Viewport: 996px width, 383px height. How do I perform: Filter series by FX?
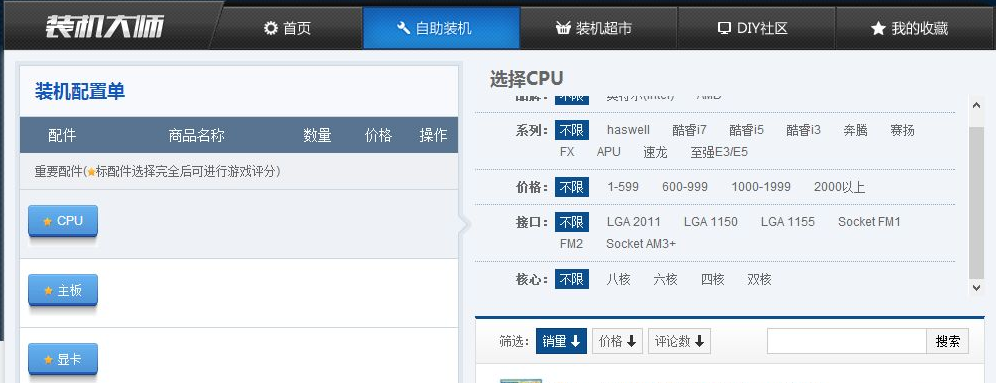pos(567,152)
